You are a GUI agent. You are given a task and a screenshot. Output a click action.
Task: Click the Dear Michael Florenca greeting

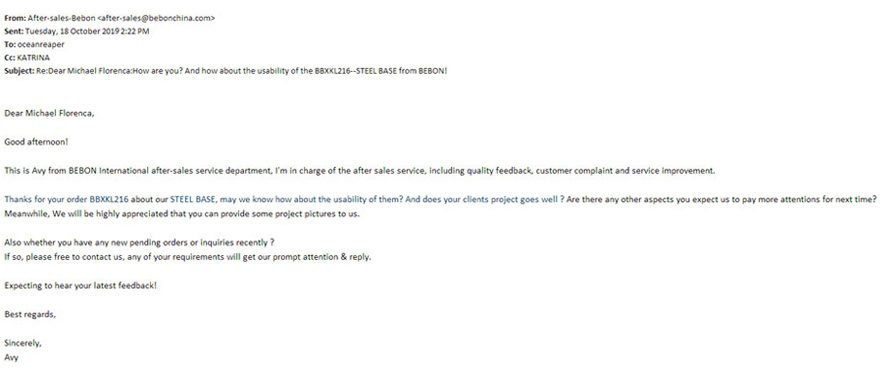[49, 113]
